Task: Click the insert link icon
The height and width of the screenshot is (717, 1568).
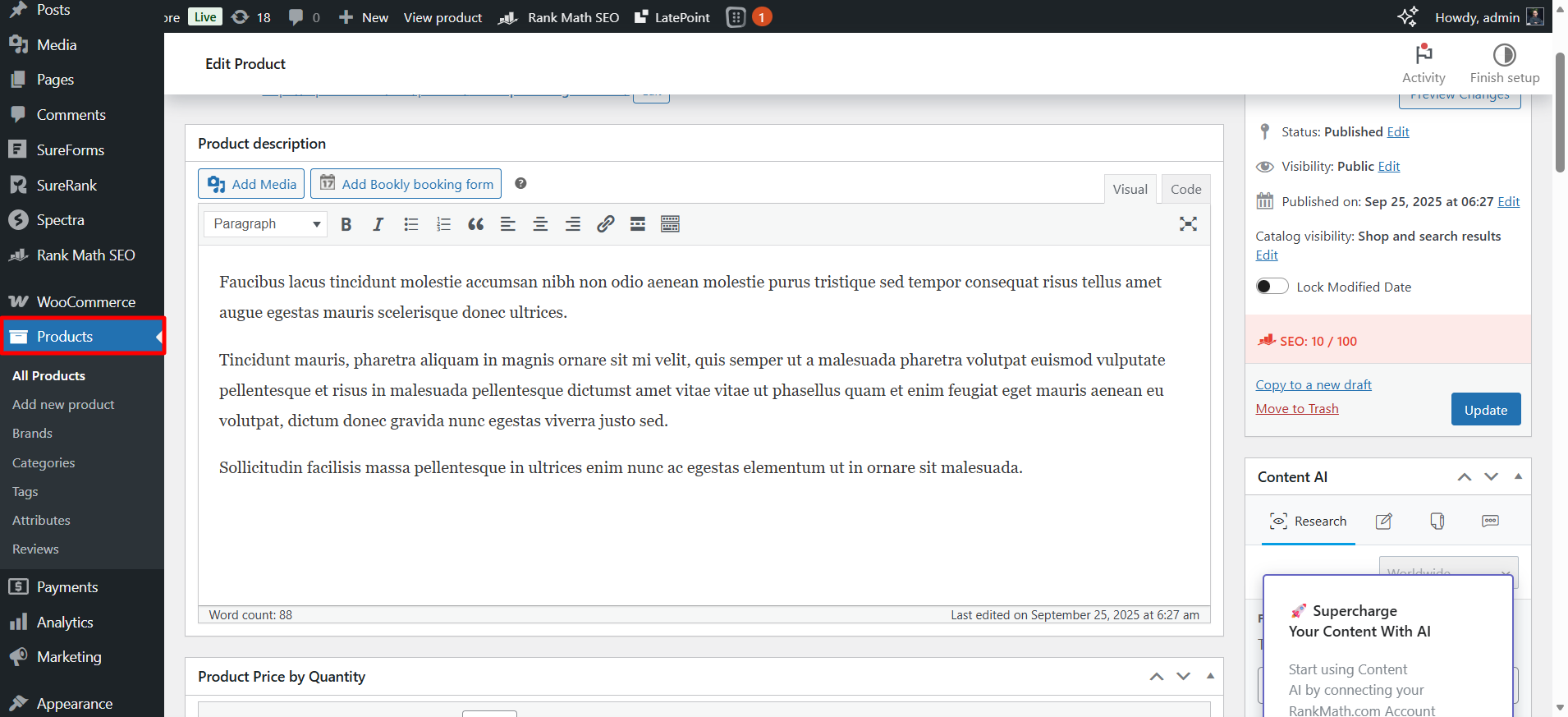Action: (x=605, y=224)
